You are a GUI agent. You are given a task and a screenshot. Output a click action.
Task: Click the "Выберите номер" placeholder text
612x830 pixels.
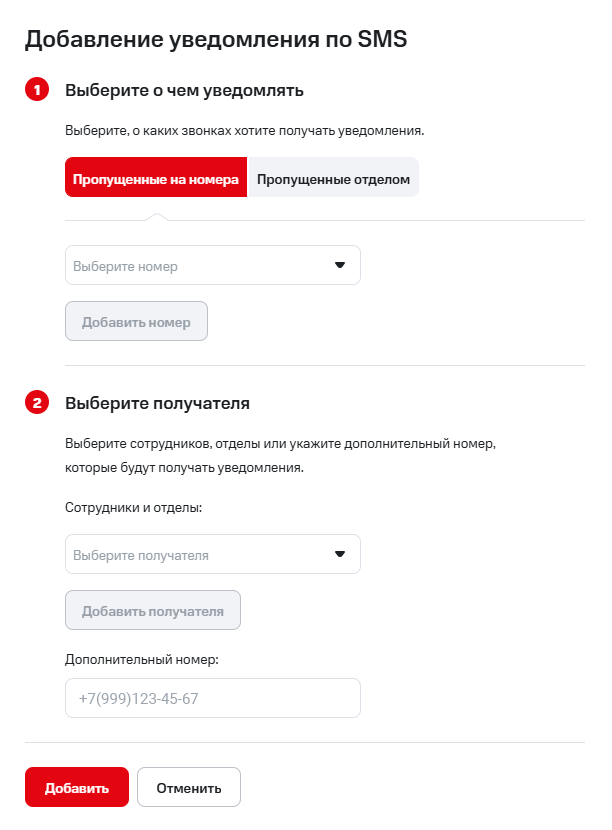tap(125, 267)
